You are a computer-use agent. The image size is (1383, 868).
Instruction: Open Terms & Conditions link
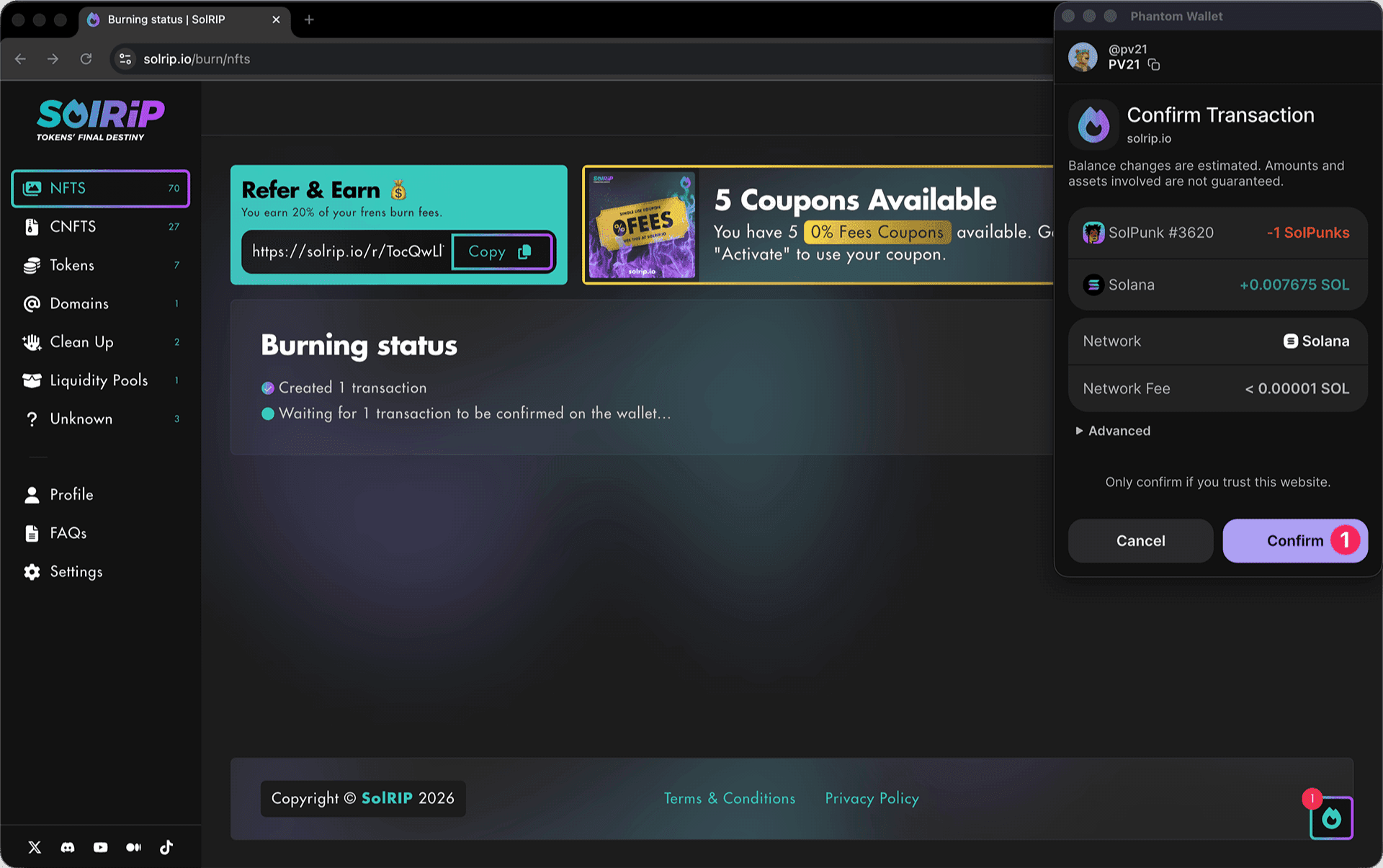730,798
